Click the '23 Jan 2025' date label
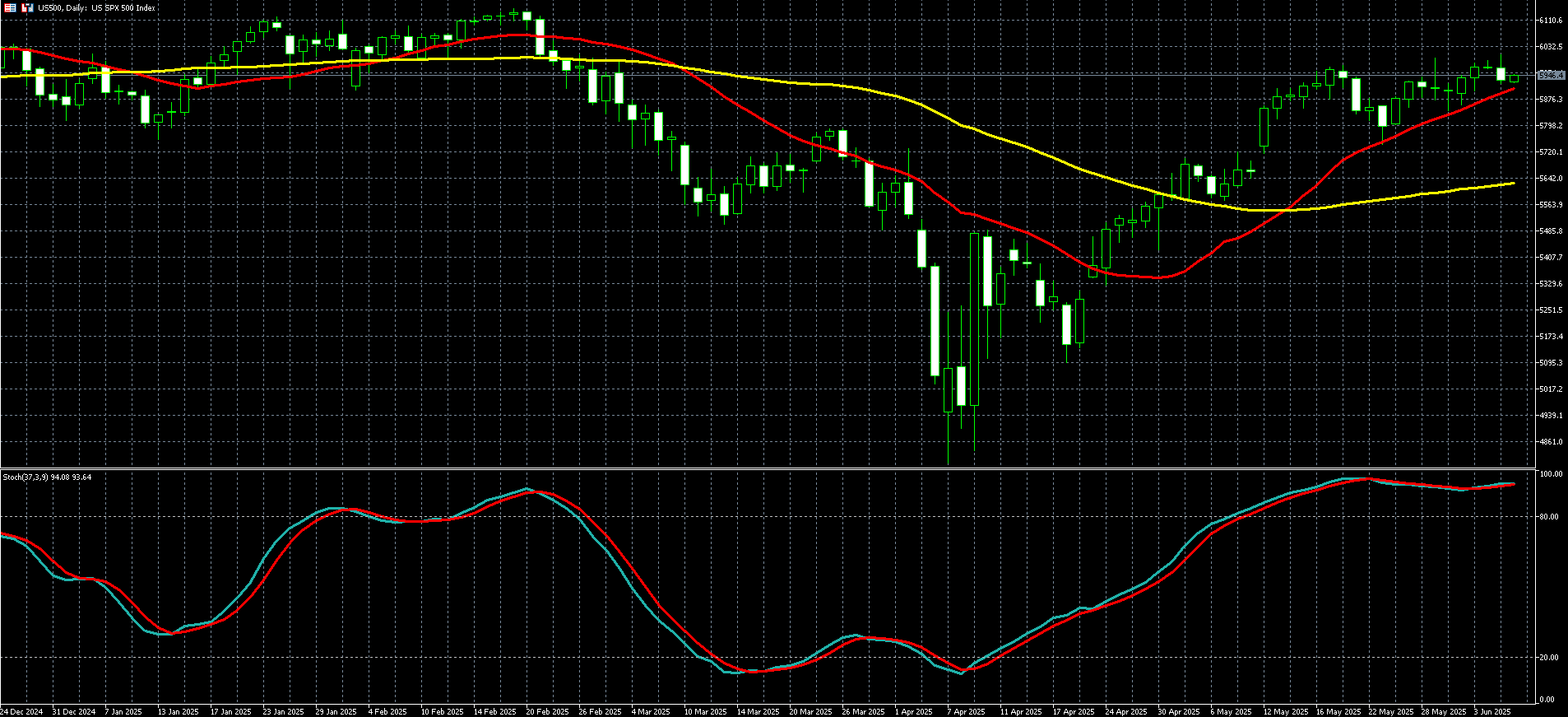Image resolution: width=1568 pixels, height=717 pixels. pos(284,711)
